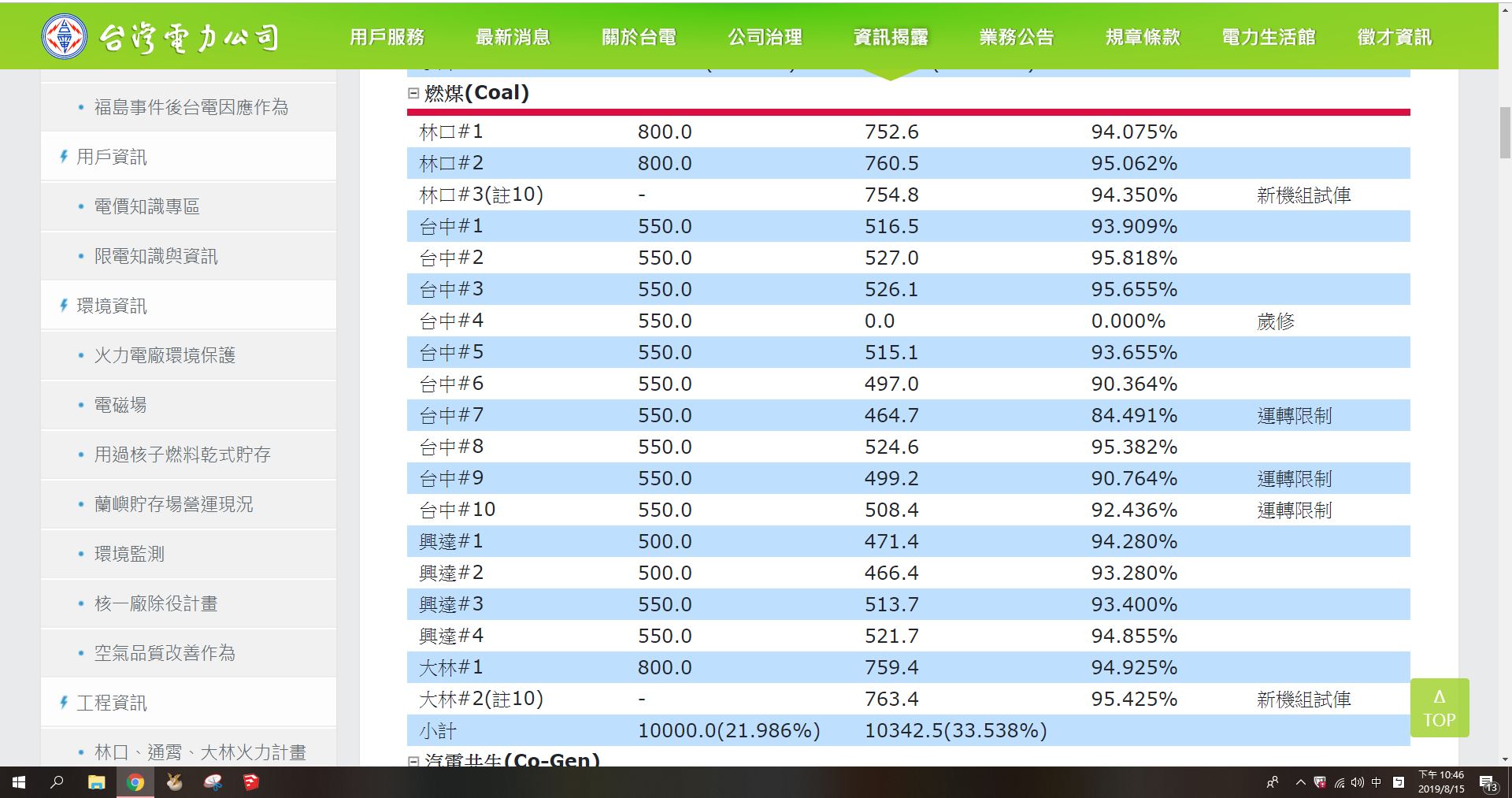Click the 10000.0(21.986%) capacity total
This screenshot has width=1512, height=798.
click(729, 730)
